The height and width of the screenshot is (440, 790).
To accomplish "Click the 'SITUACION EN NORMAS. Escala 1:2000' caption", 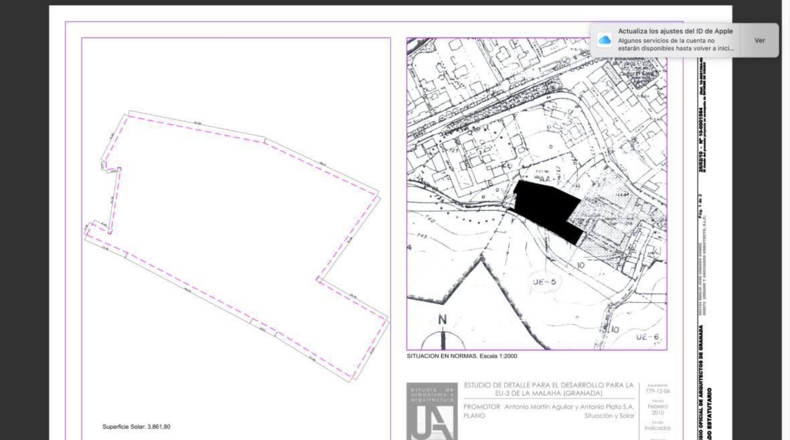I will pos(462,356).
